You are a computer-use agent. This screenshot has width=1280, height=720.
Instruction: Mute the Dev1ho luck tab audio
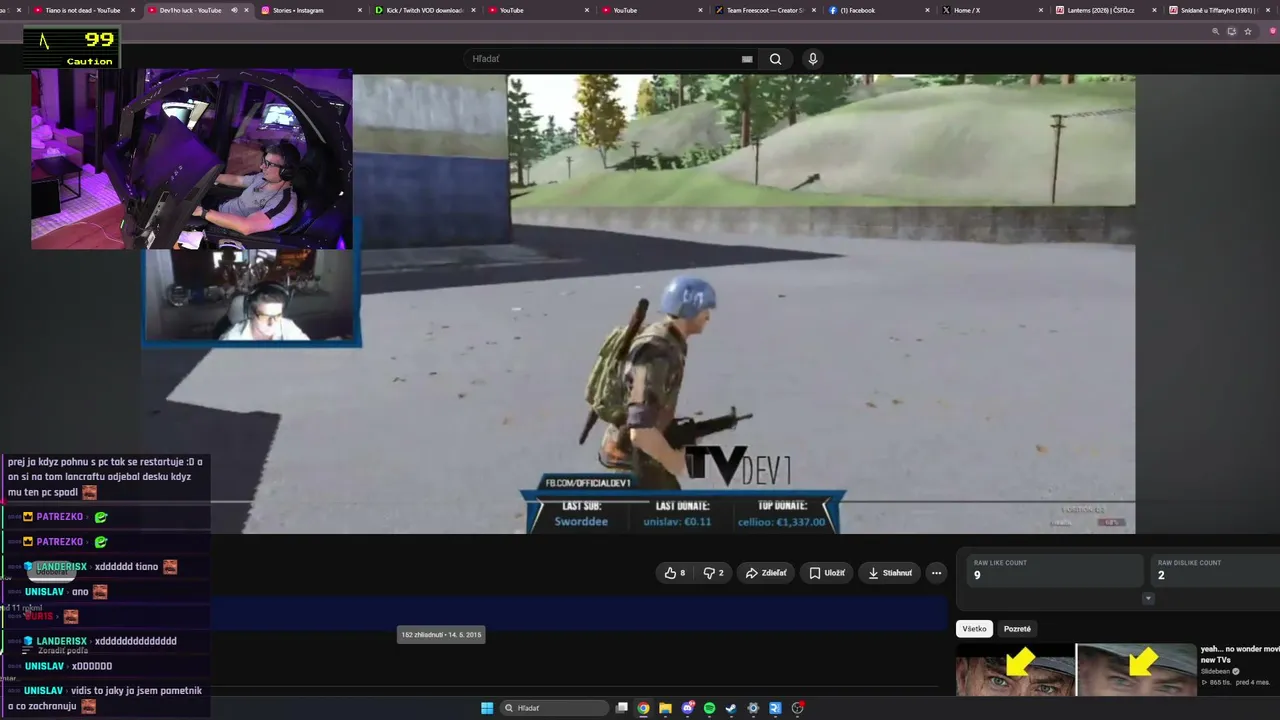point(234,10)
